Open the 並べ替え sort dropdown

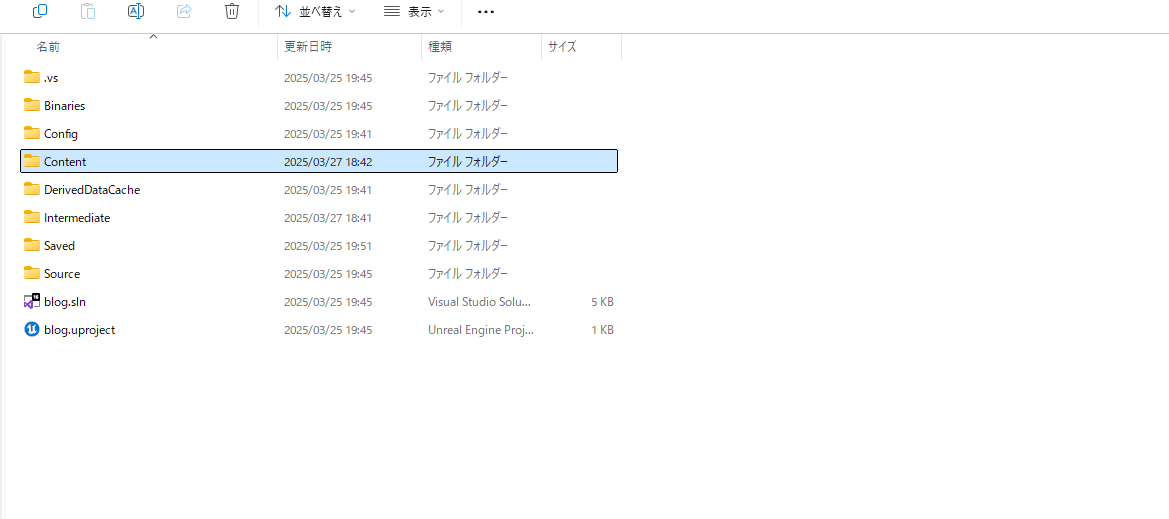tap(315, 11)
